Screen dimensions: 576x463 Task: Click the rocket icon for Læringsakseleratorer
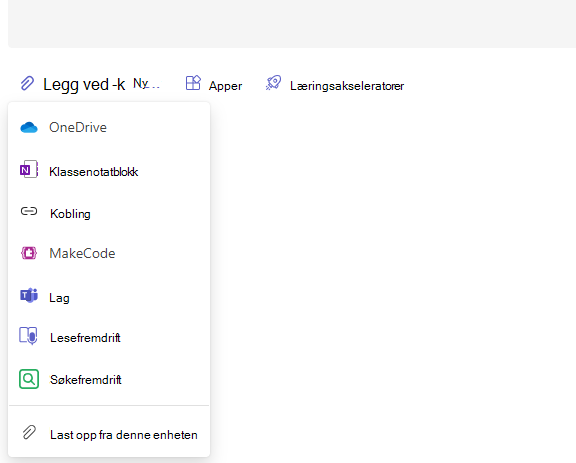click(273, 83)
